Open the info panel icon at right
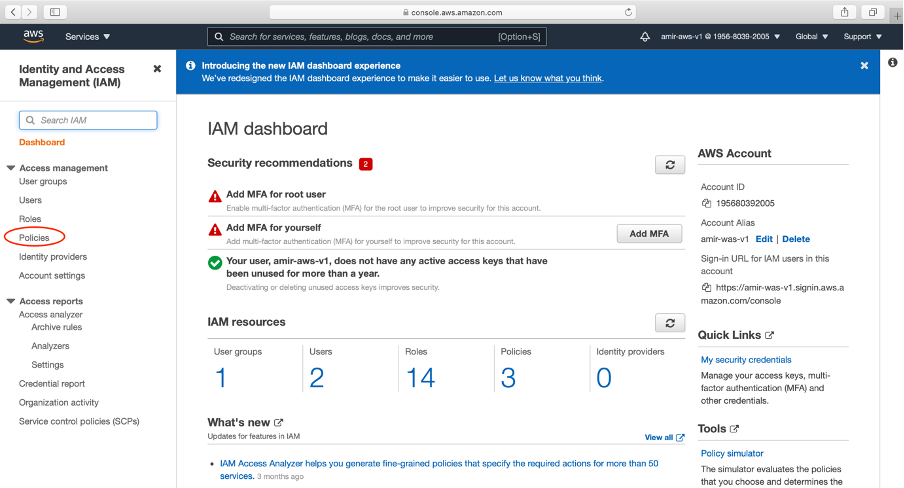The image size is (904, 488). point(892,62)
